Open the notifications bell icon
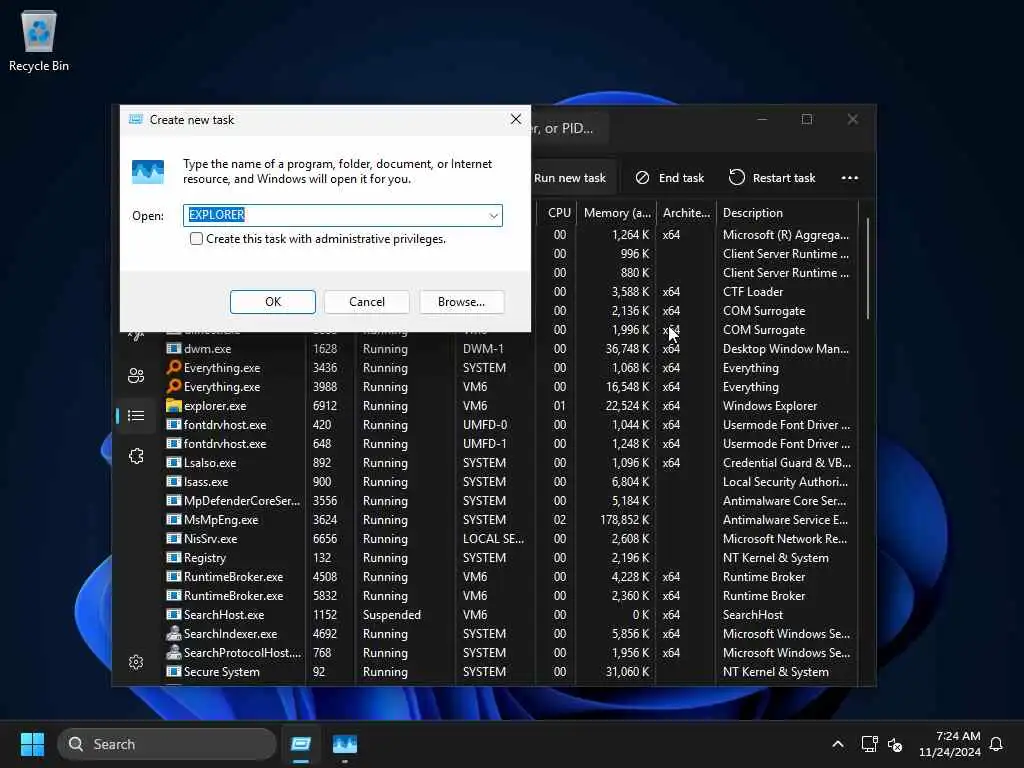 (996, 744)
